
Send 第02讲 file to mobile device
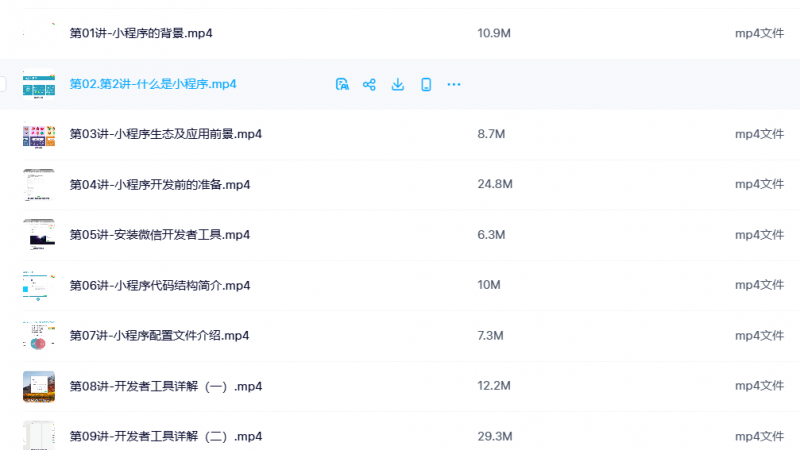click(x=426, y=85)
